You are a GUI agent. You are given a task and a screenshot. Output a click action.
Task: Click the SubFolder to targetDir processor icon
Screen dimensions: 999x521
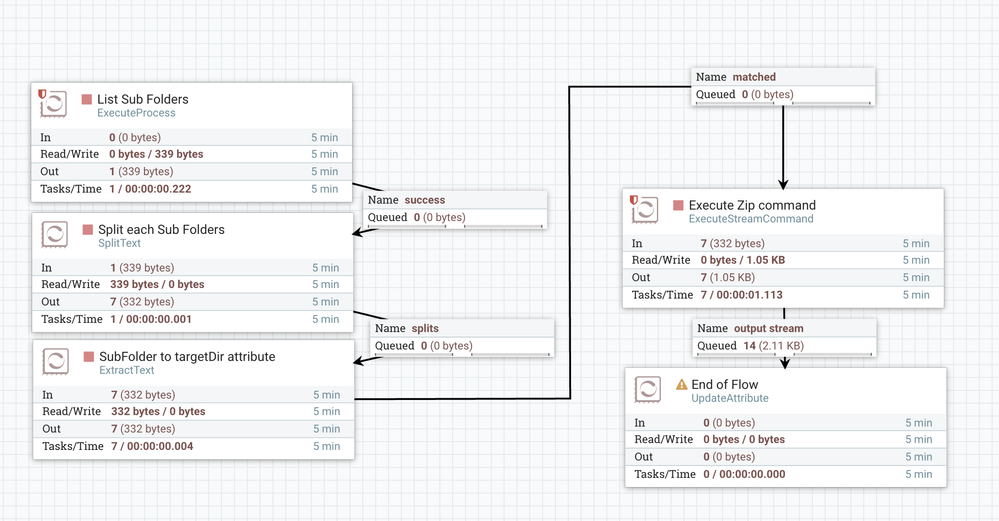(x=56, y=362)
